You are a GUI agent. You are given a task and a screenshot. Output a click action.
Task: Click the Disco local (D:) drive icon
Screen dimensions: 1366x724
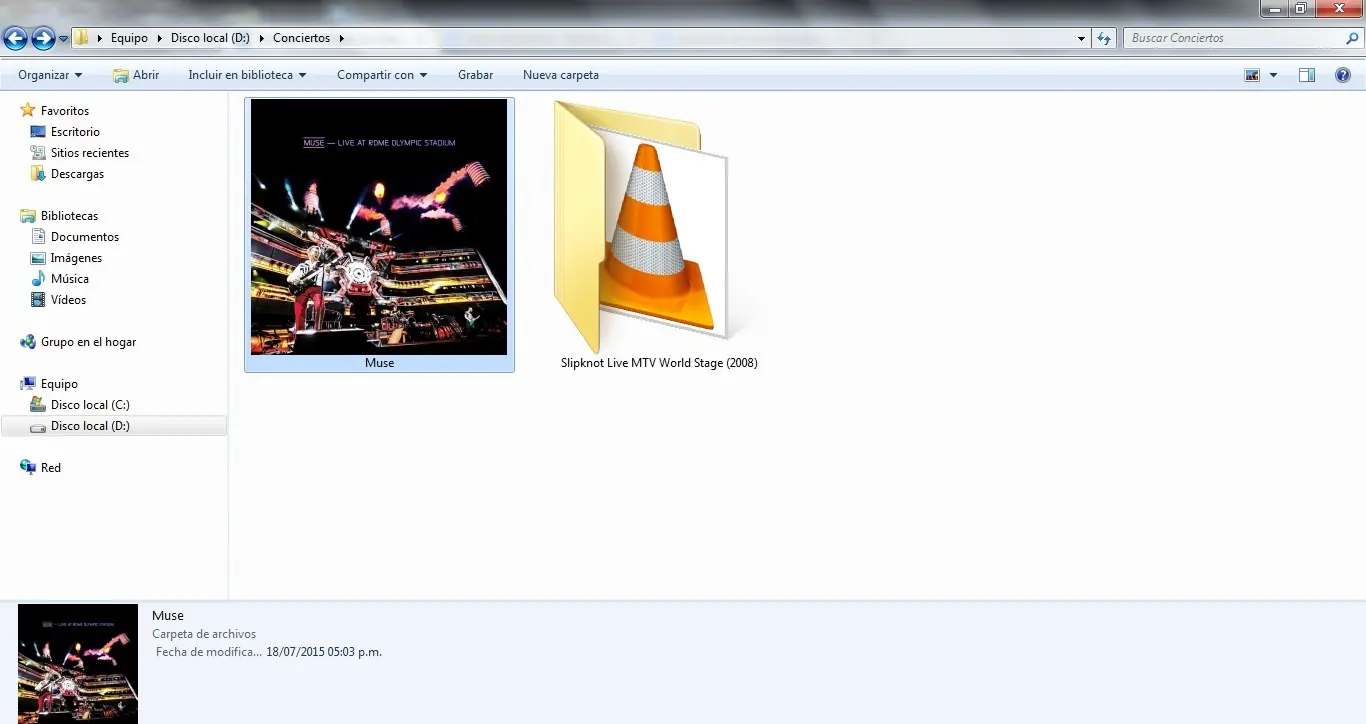pos(38,426)
